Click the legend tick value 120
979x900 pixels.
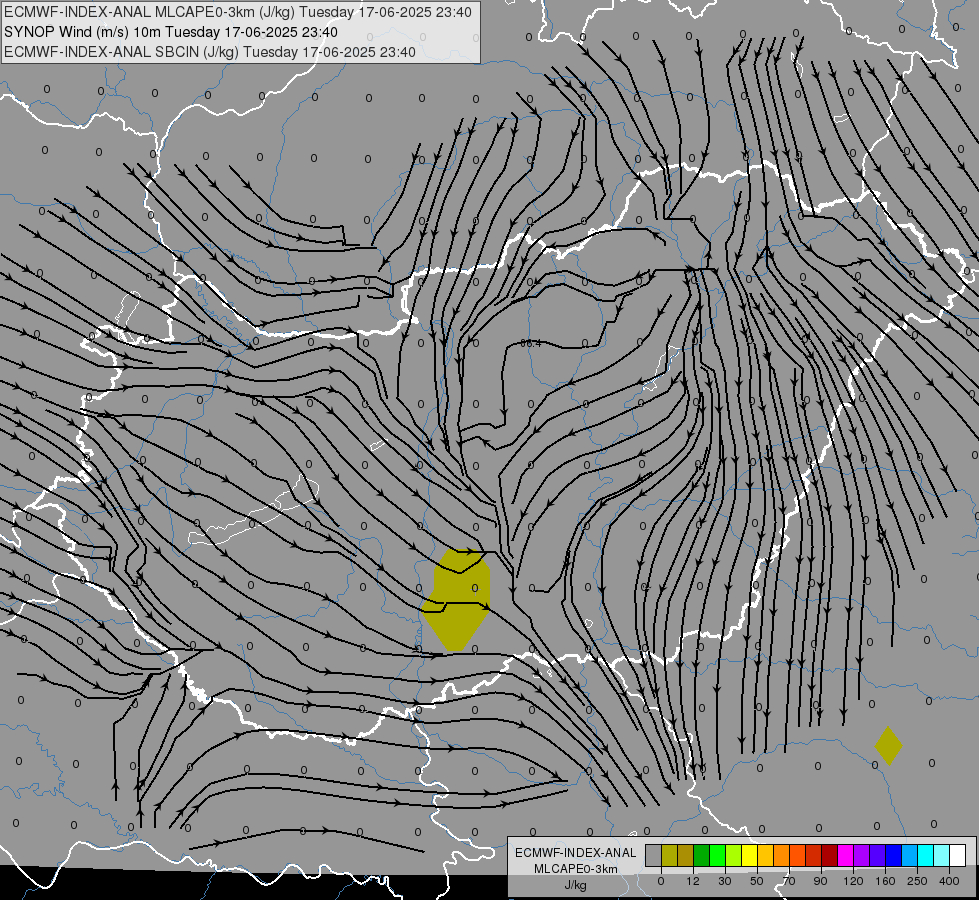[x=854, y=881]
